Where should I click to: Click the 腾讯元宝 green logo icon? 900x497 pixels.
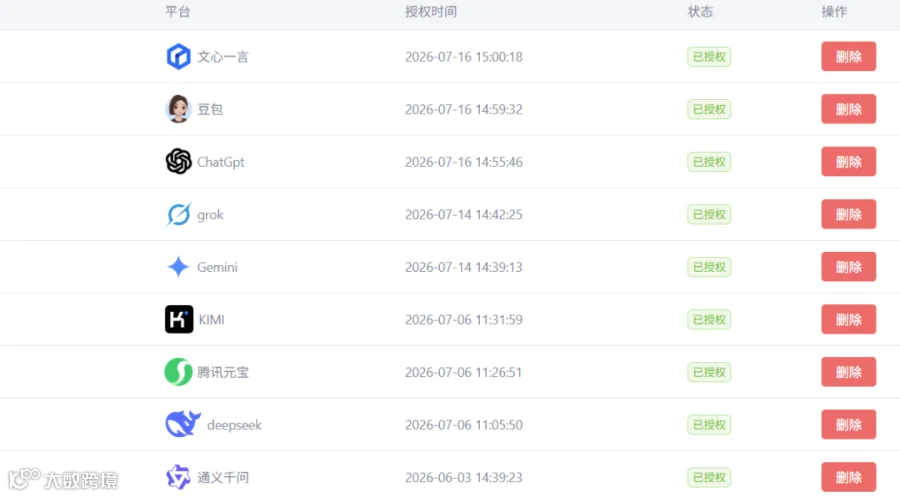pos(179,372)
